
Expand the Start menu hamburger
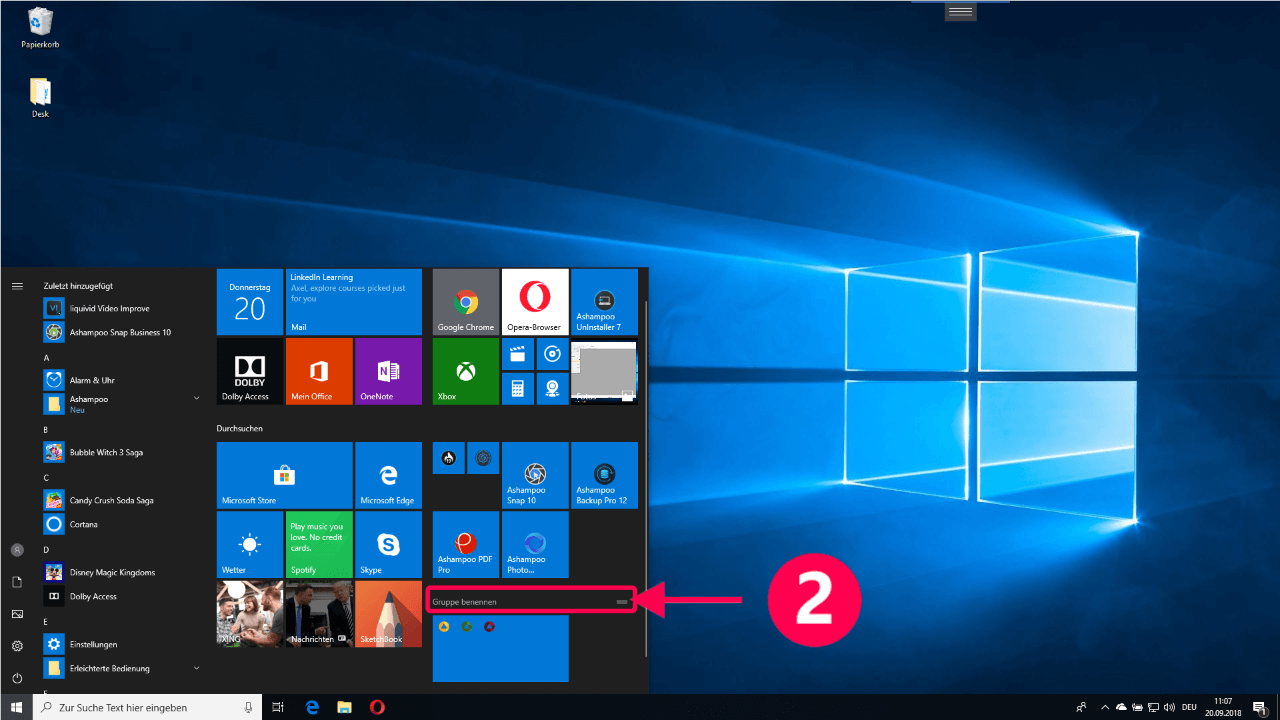tap(17, 286)
